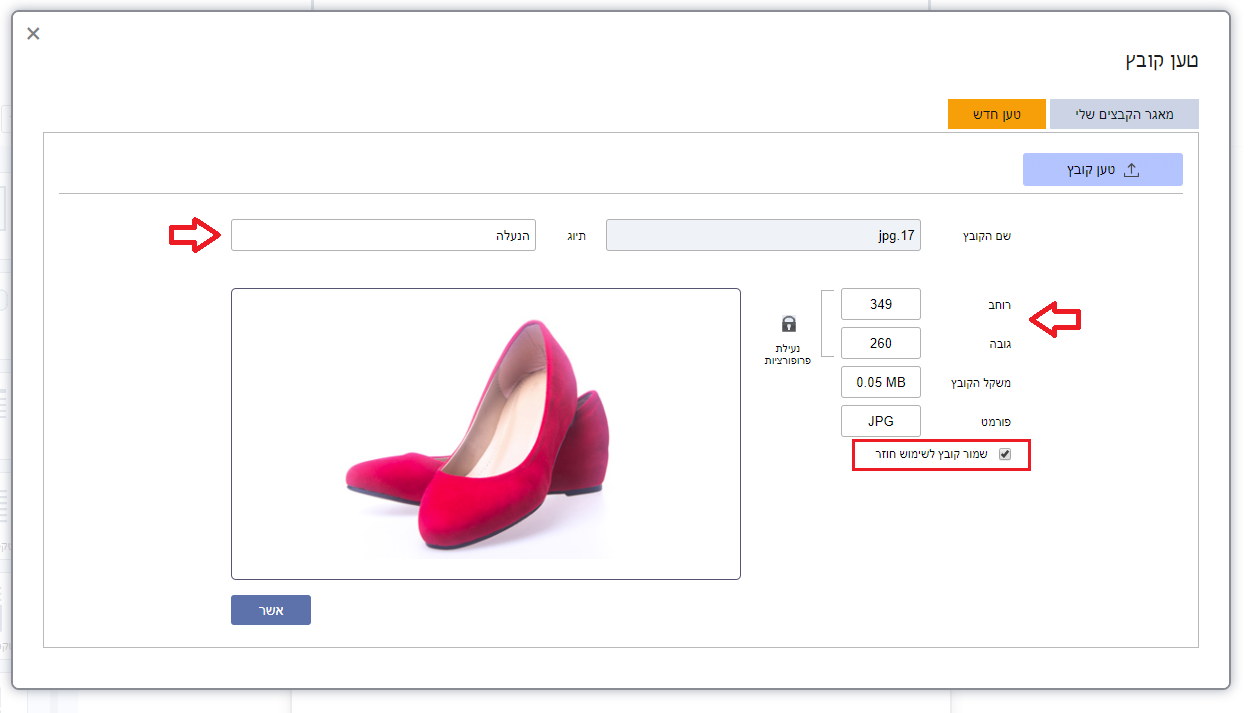Toggle the proportions lock icon
The width and height of the screenshot is (1249, 713).
tap(789, 323)
